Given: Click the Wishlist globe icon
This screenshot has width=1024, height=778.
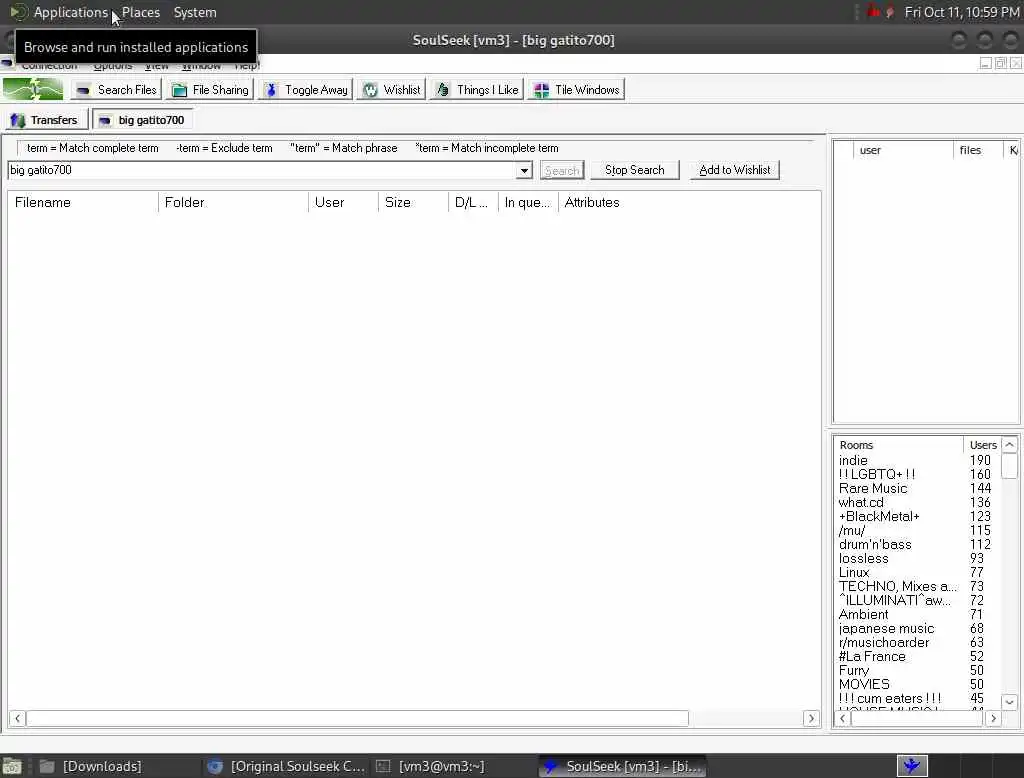Looking at the screenshot, I should point(370,89).
